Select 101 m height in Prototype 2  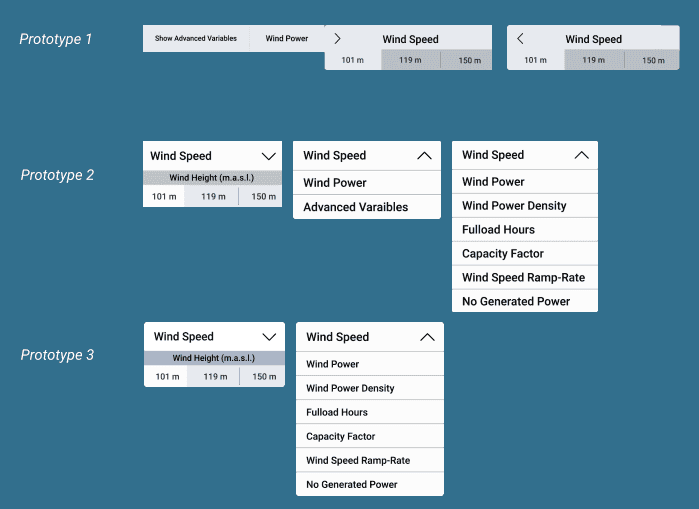click(164, 197)
